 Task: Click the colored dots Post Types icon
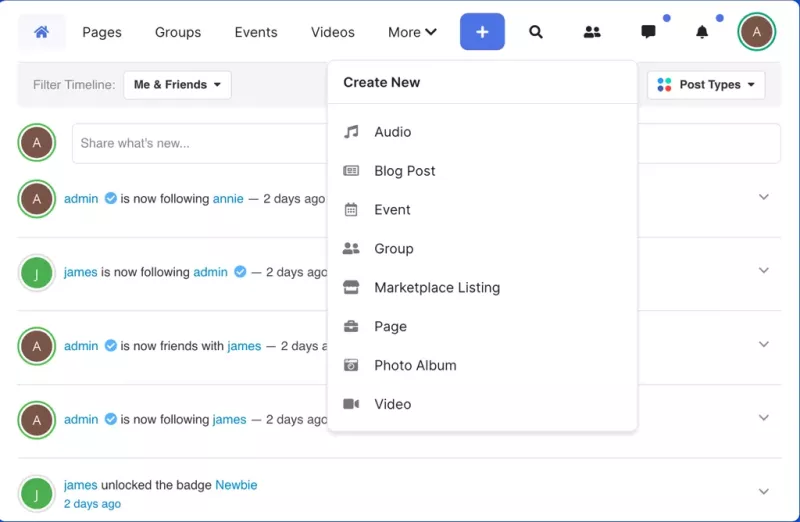click(664, 85)
